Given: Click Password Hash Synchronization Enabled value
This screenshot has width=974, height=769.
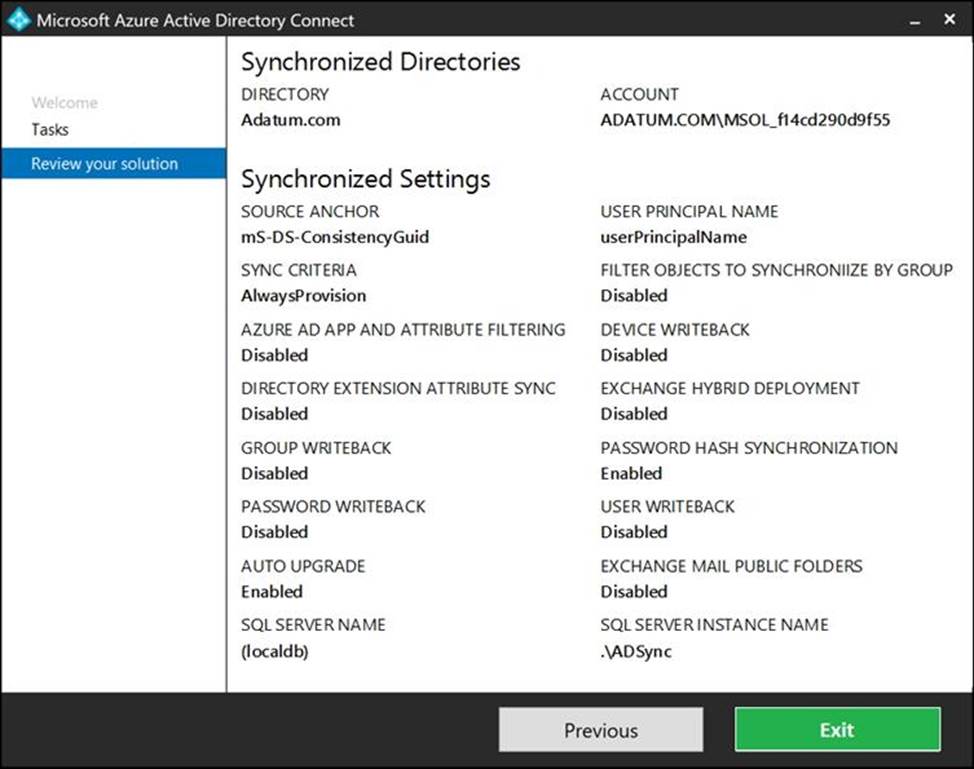Looking at the screenshot, I should coord(631,473).
